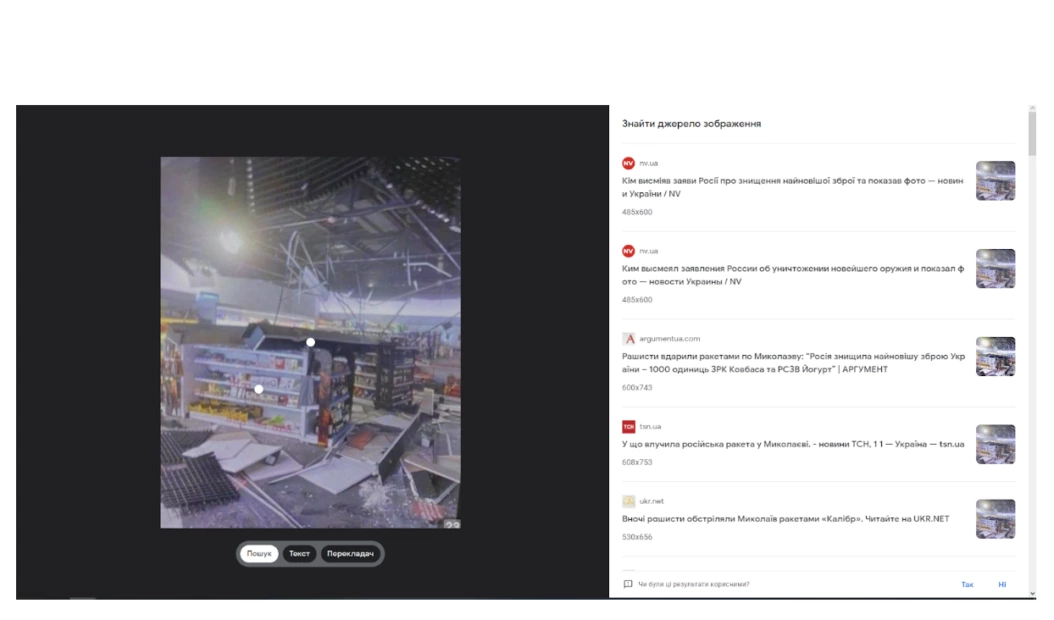Switch to the Пошук mode
1054x620 pixels.
(259, 554)
